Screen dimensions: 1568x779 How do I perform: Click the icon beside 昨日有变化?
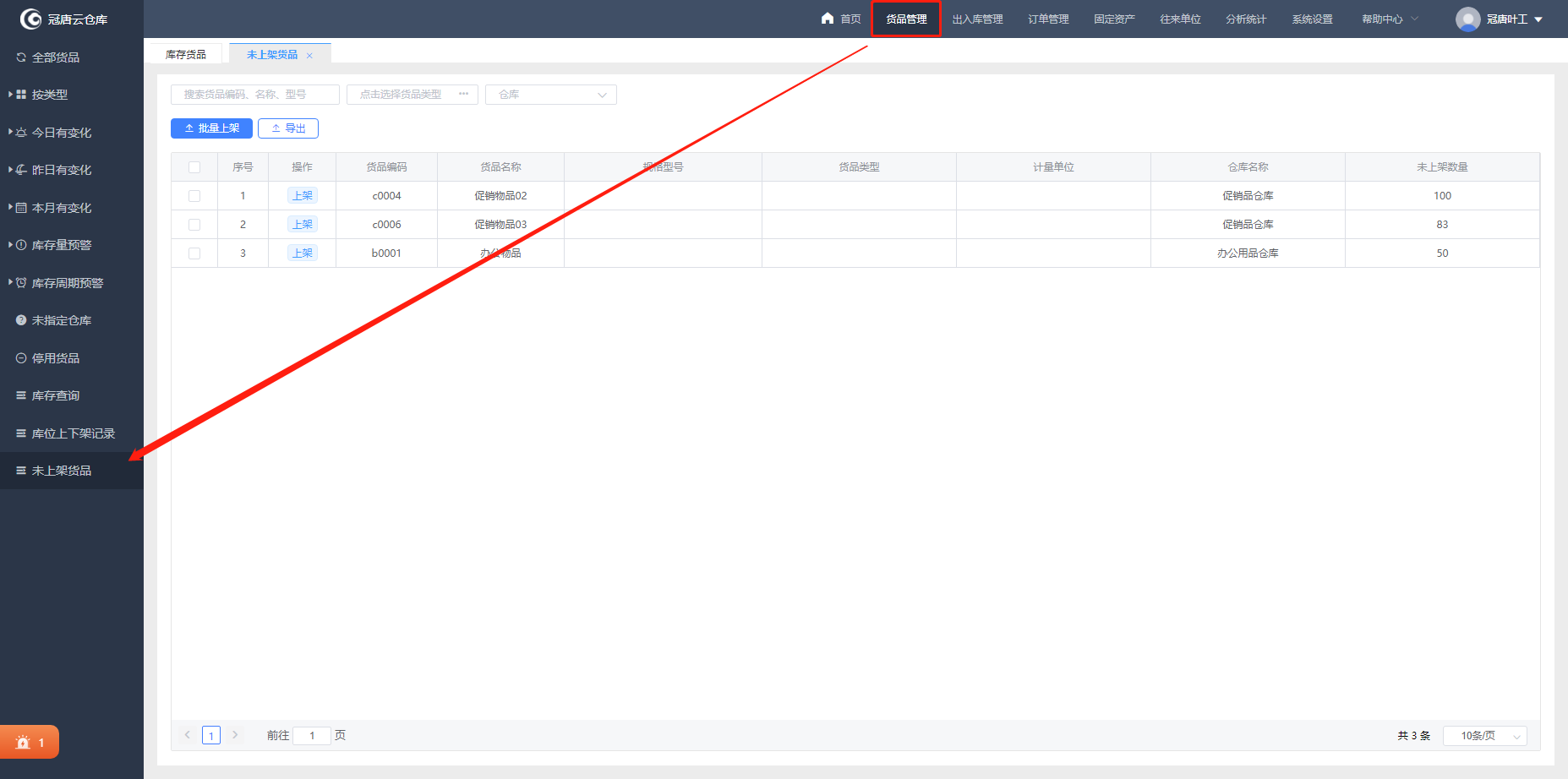[21, 170]
